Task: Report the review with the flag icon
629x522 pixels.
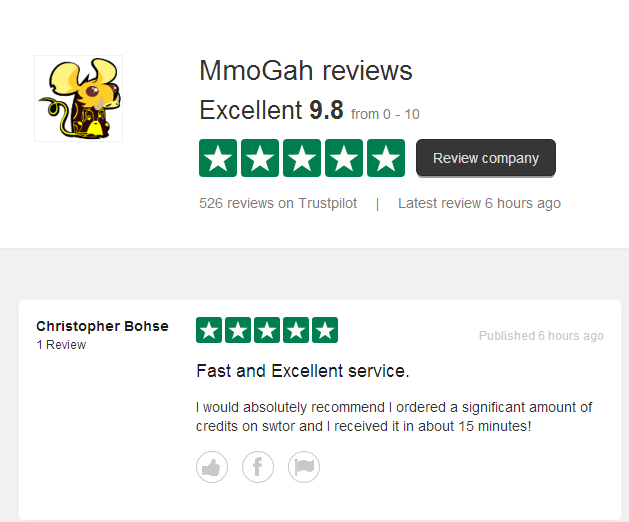Action: click(x=304, y=467)
